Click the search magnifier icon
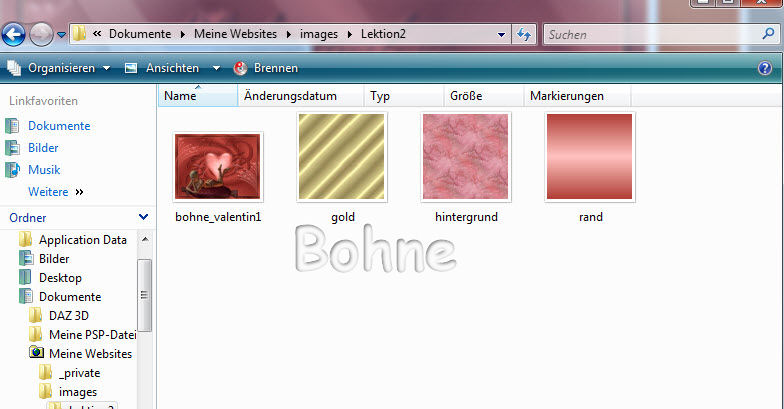Screen dimensions: 784x409 pyautogui.click(x=767, y=35)
